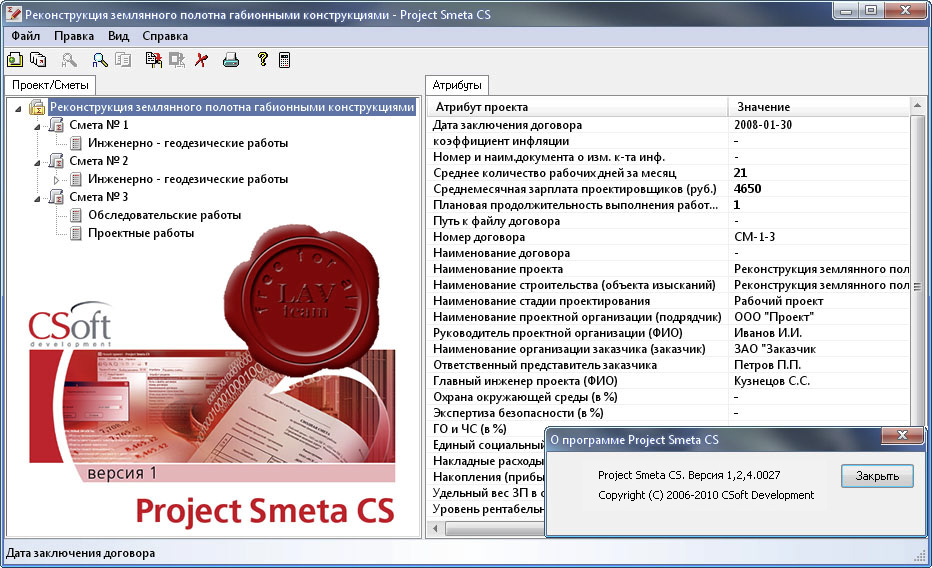The width and height of the screenshot is (932, 568).
Task: Click the blue magnifier search icon
Action: click(100, 59)
